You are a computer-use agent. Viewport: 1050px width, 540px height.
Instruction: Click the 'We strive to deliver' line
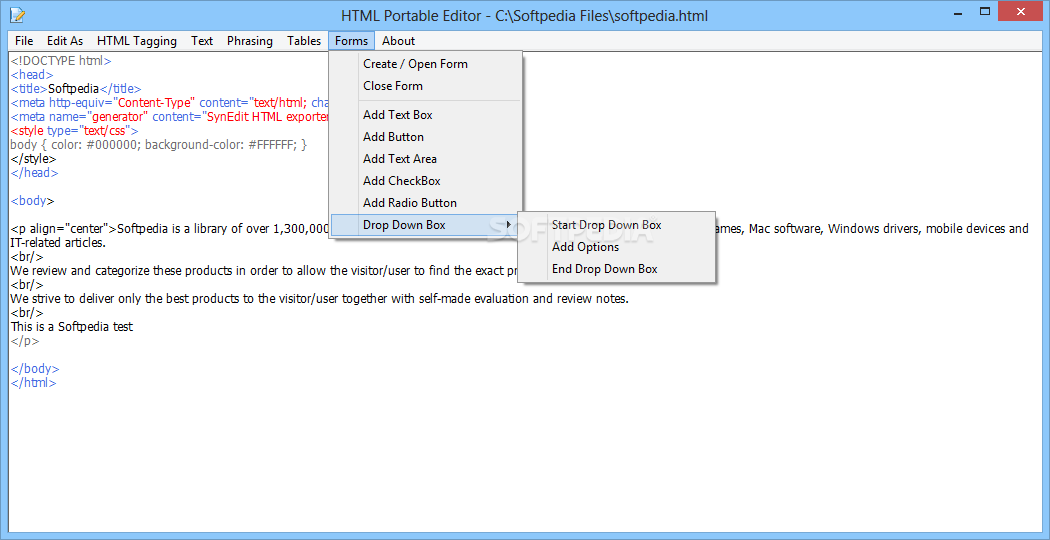click(319, 299)
